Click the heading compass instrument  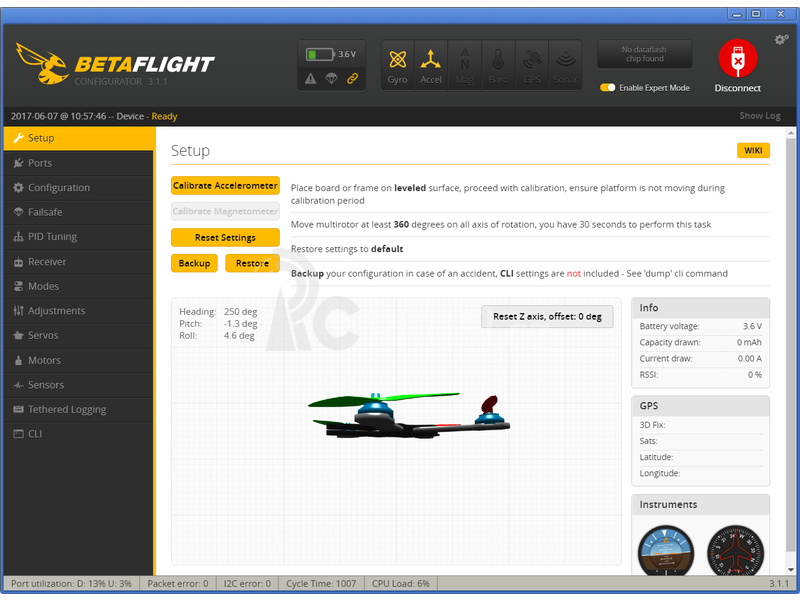(x=735, y=551)
